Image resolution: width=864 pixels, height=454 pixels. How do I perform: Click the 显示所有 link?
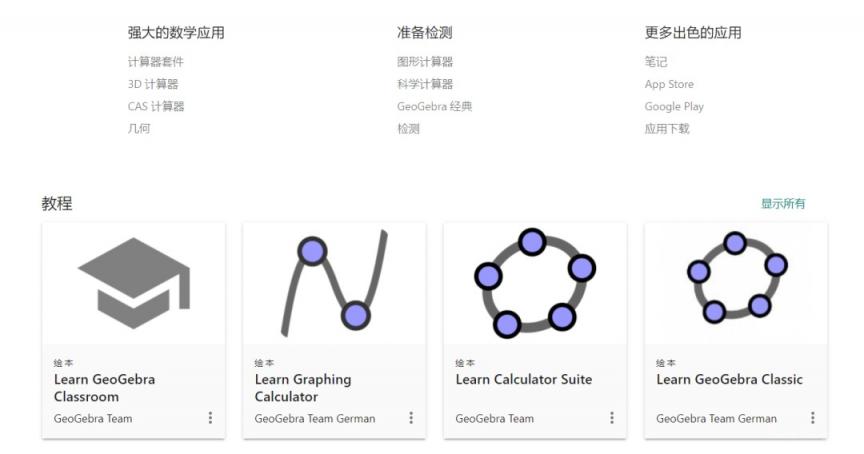(x=783, y=204)
